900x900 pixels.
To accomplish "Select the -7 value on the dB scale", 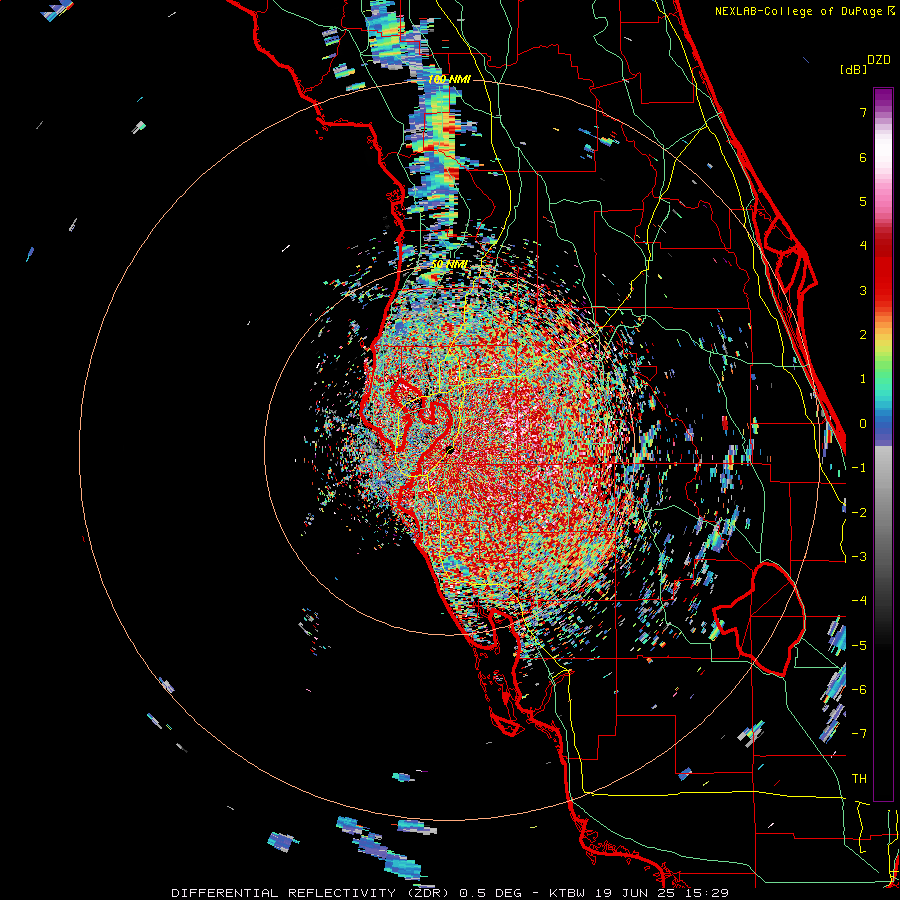I will (x=859, y=734).
